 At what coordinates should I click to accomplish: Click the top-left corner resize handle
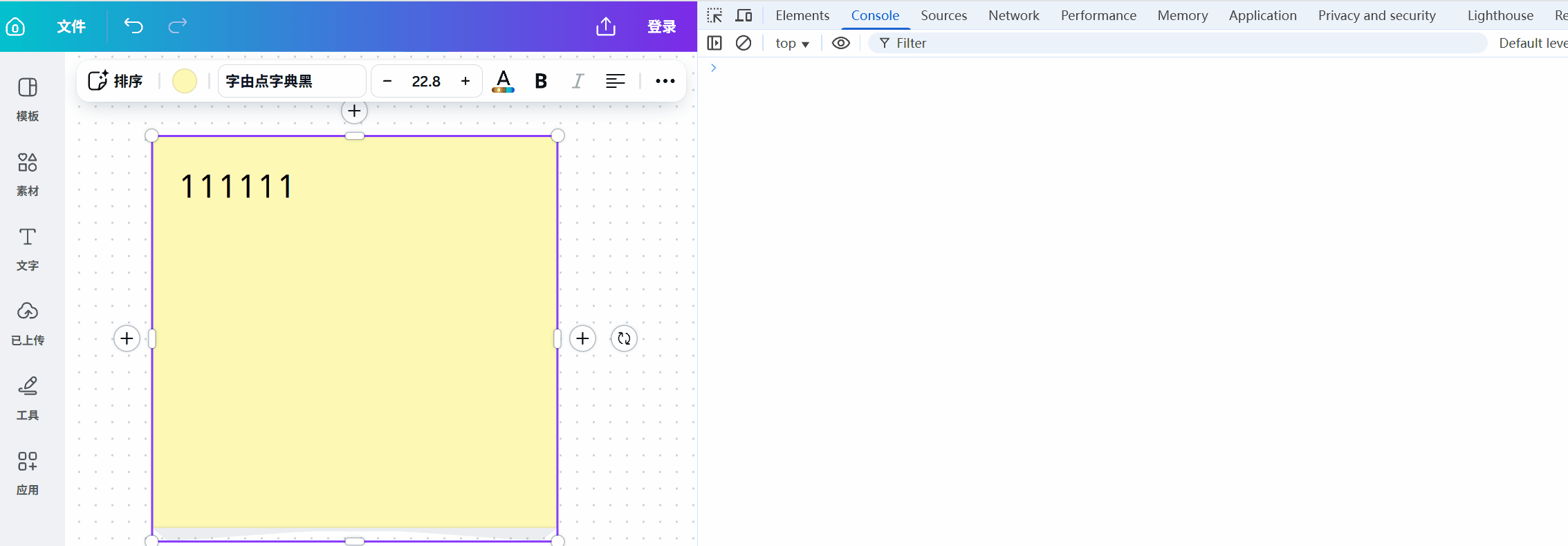pos(152,136)
